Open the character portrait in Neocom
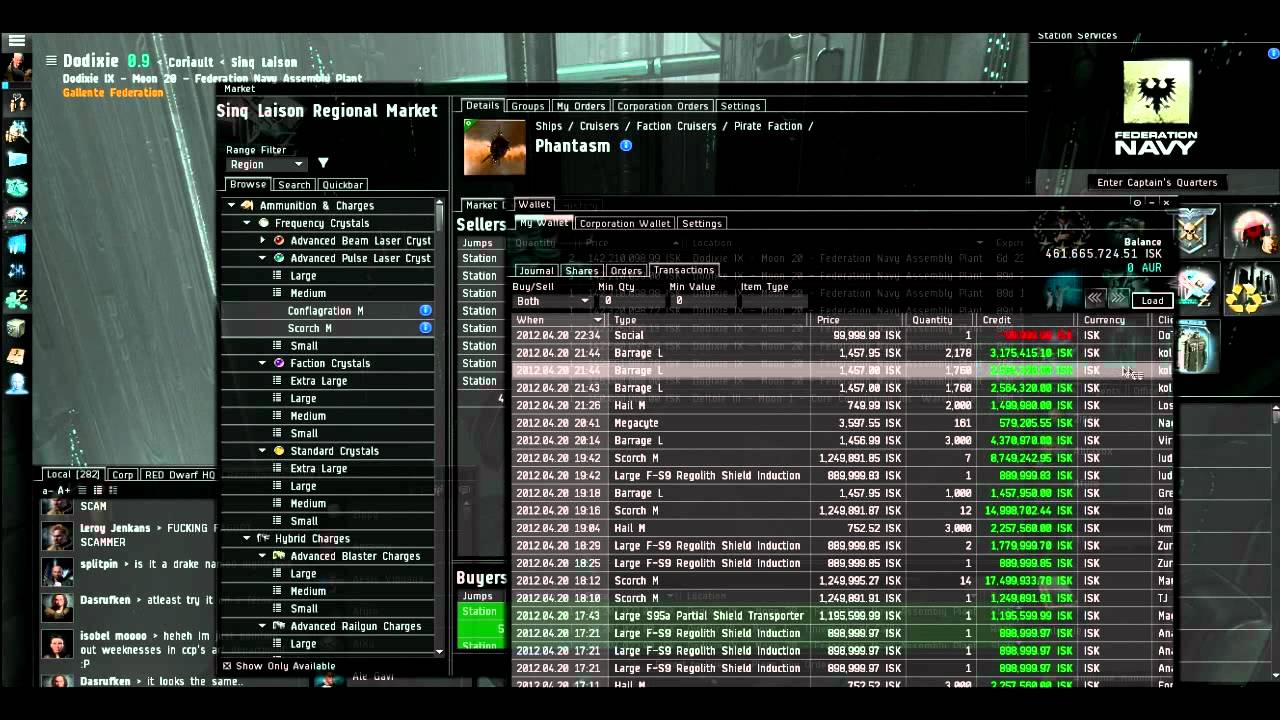Screen dimensions: 1280x720 pyautogui.click(x=16, y=68)
